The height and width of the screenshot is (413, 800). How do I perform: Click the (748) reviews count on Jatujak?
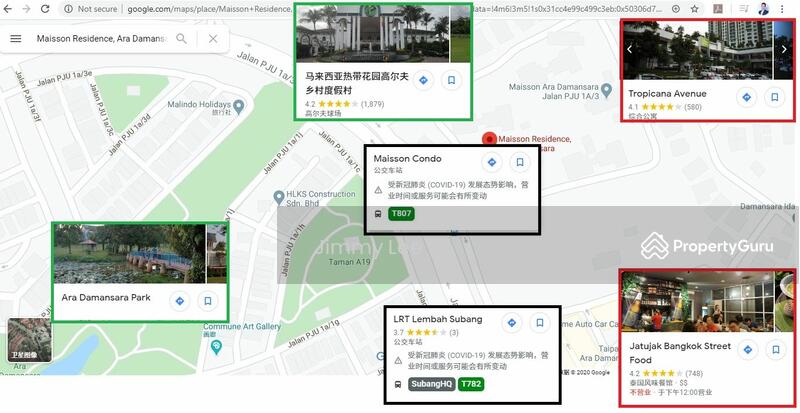(695, 374)
